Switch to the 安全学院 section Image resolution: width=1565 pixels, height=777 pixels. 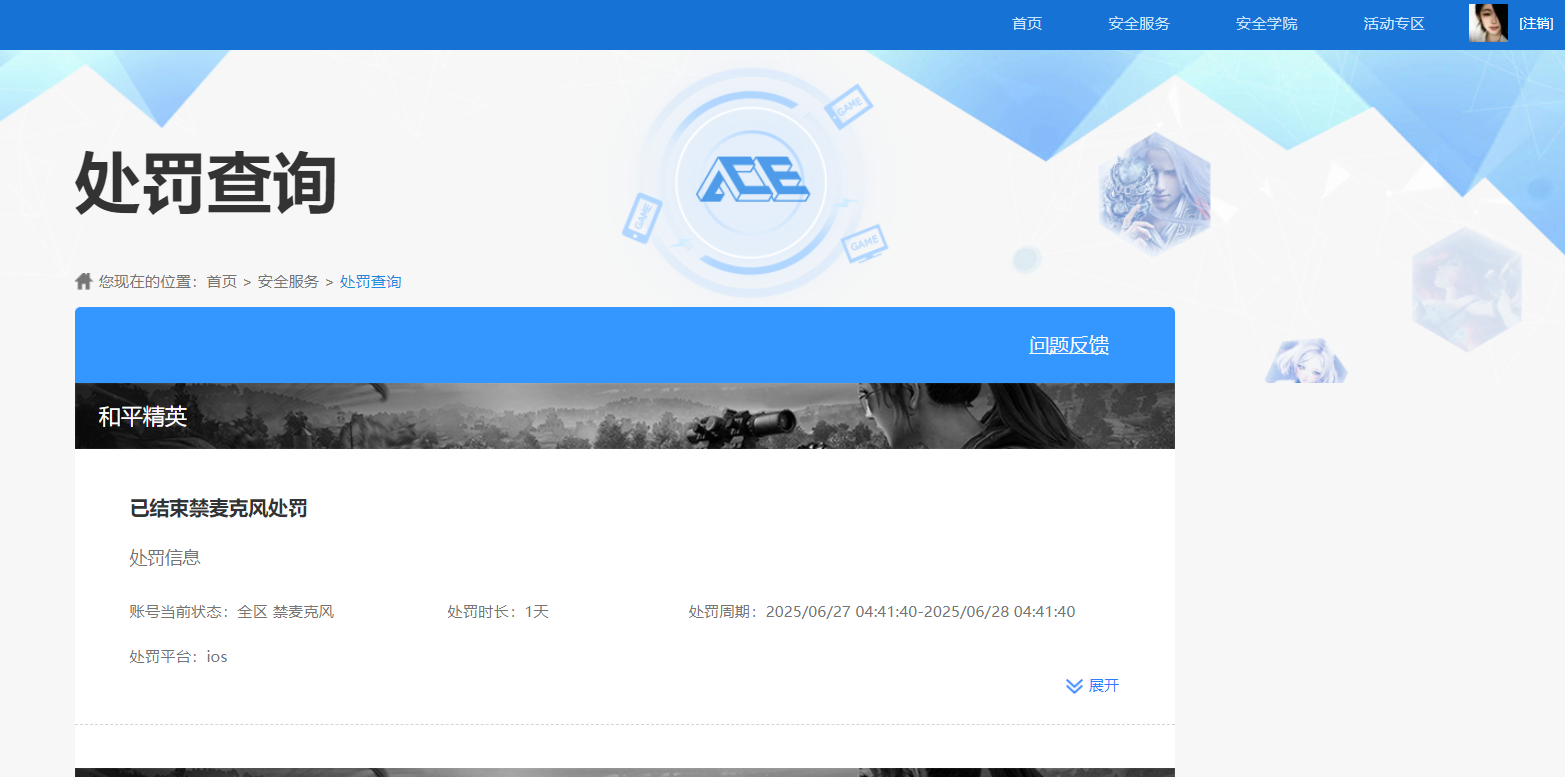click(x=1266, y=23)
